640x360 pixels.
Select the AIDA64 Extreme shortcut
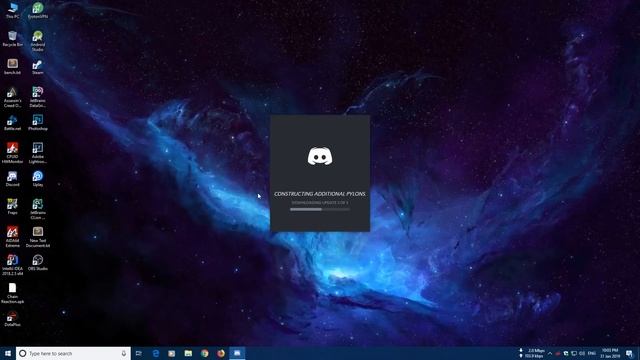point(12,237)
